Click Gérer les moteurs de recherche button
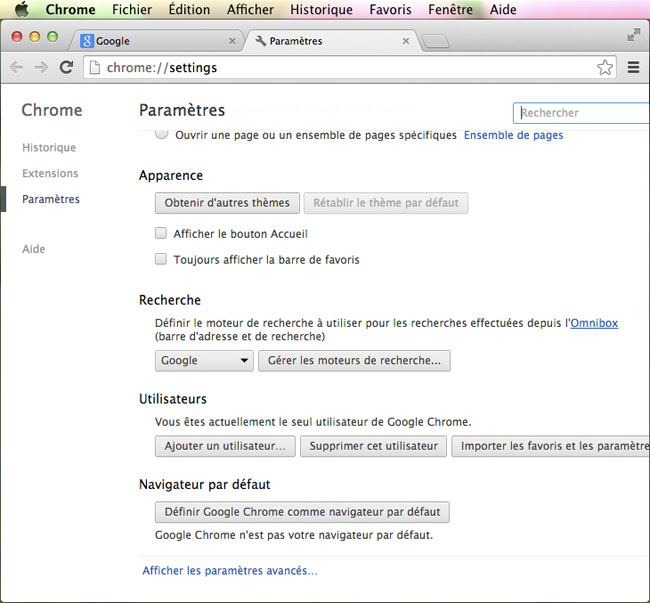The height and width of the screenshot is (603, 650). coord(354,361)
